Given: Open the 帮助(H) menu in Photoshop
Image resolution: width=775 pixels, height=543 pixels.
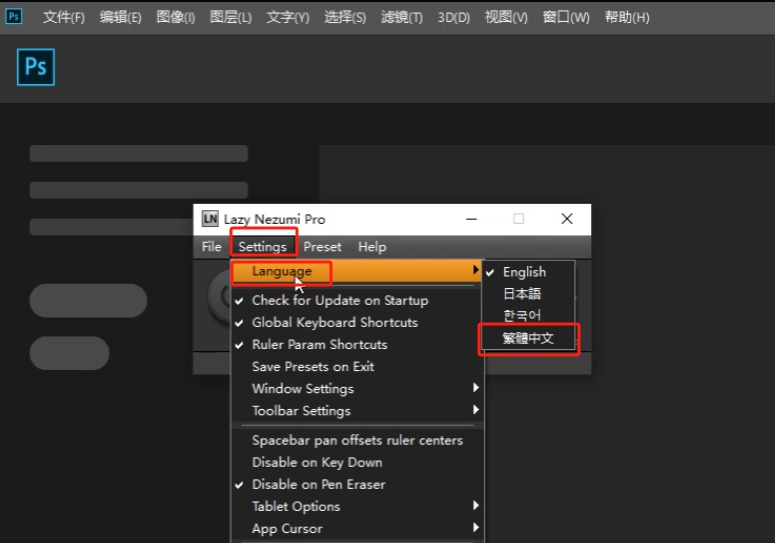Looking at the screenshot, I should point(627,17).
